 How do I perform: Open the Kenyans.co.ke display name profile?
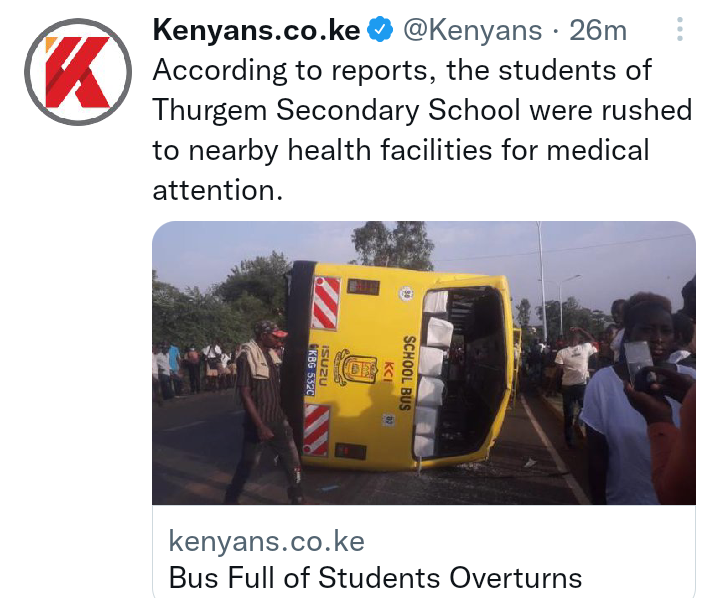tap(256, 31)
